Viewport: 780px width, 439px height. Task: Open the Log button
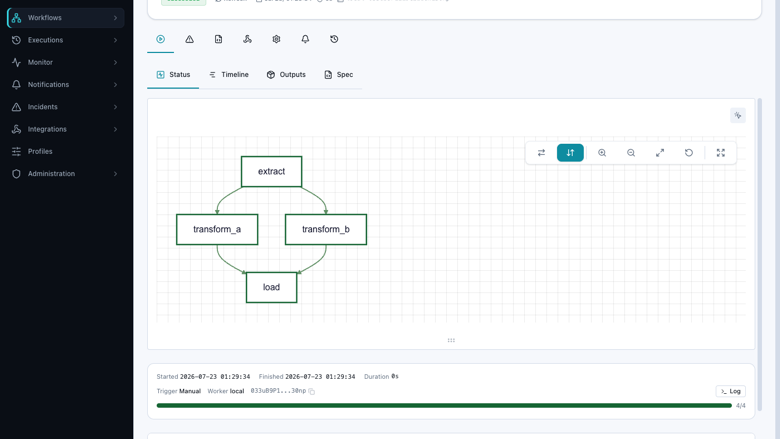pyautogui.click(x=731, y=391)
